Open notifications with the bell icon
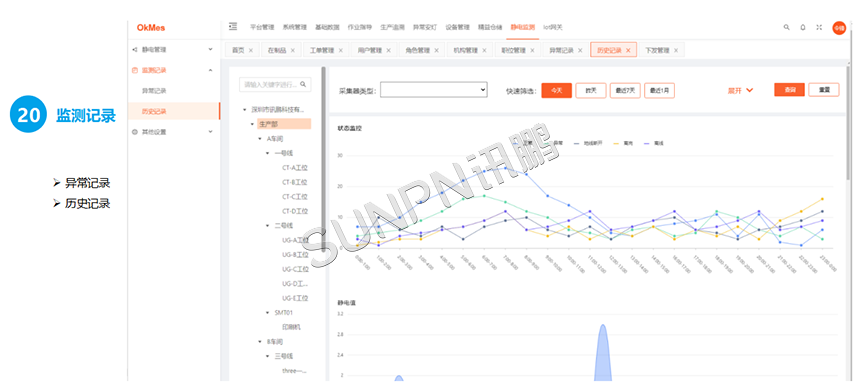Viewport: 860px width, 391px height. tap(803, 27)
